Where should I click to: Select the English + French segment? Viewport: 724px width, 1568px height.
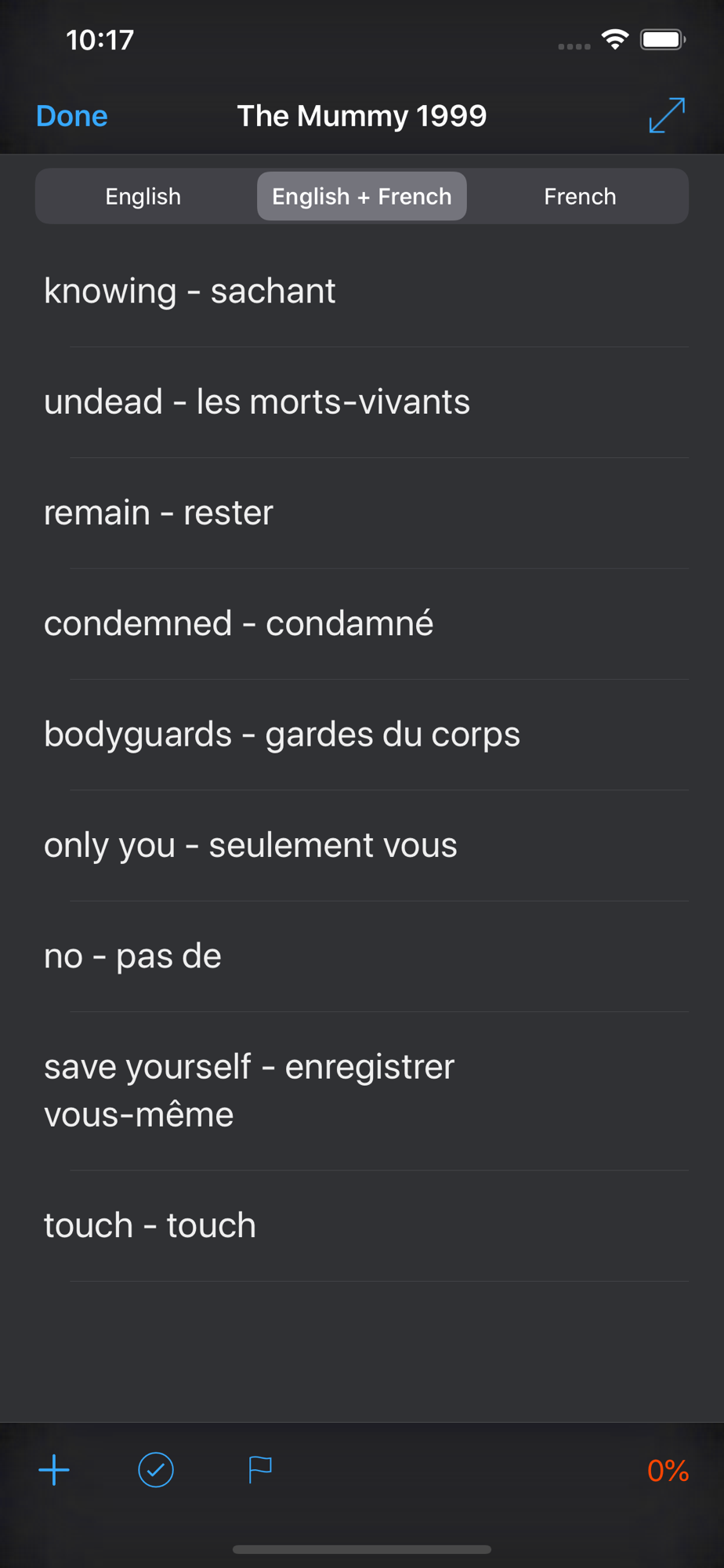[362, 196]
